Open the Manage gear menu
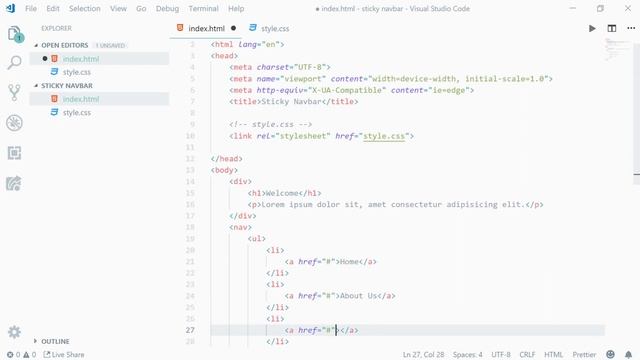 click(14, 332)
